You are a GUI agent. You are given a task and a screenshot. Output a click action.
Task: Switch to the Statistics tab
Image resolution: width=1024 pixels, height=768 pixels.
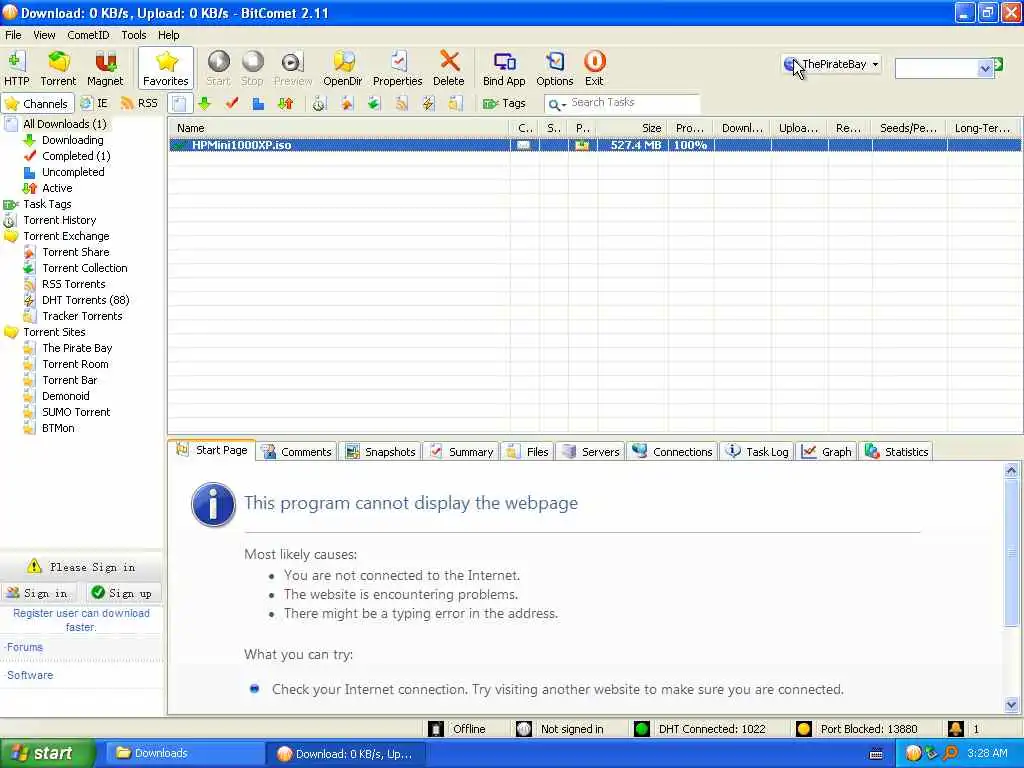pos(897,452)
